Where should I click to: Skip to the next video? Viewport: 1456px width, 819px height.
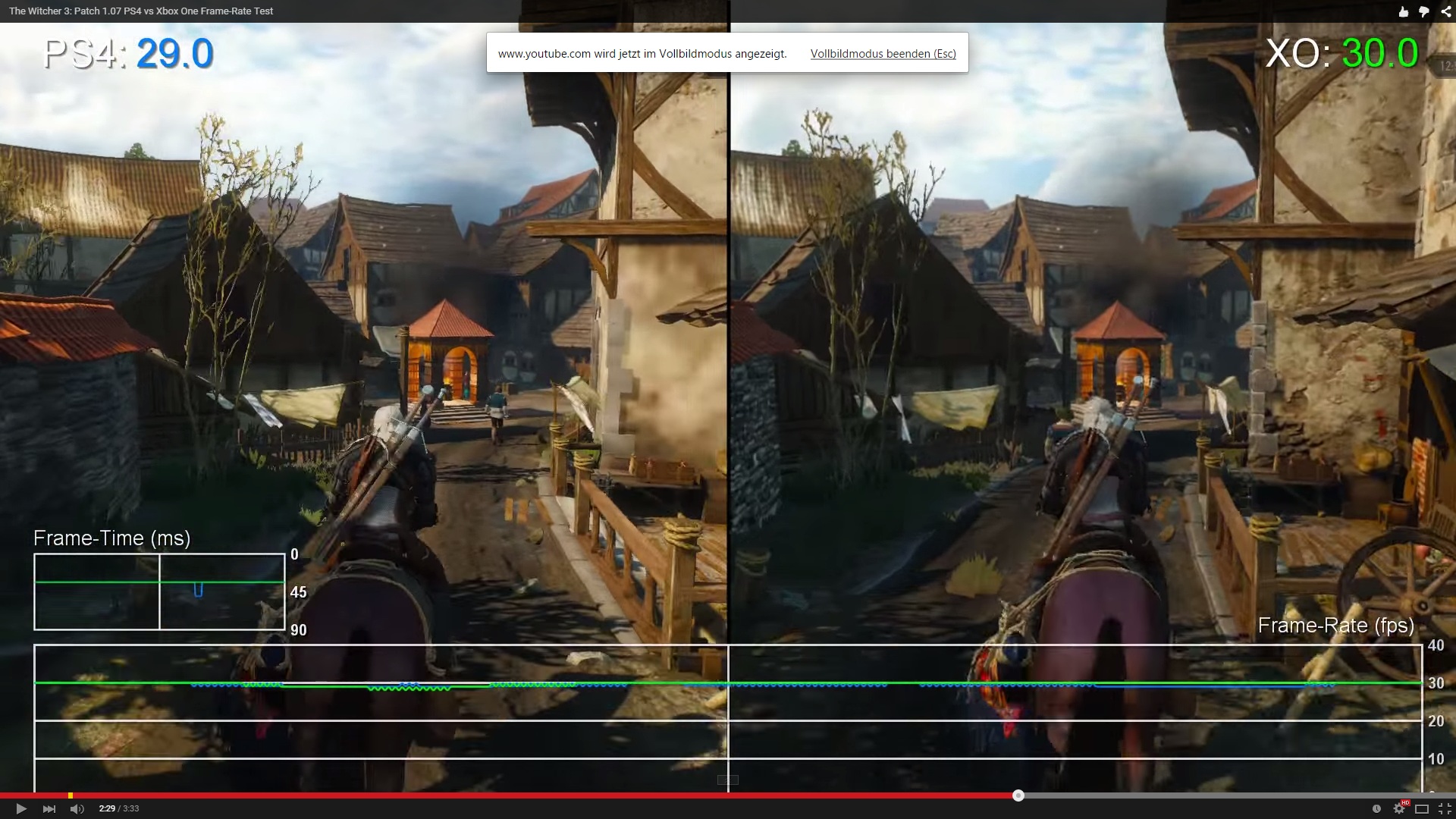49,809
